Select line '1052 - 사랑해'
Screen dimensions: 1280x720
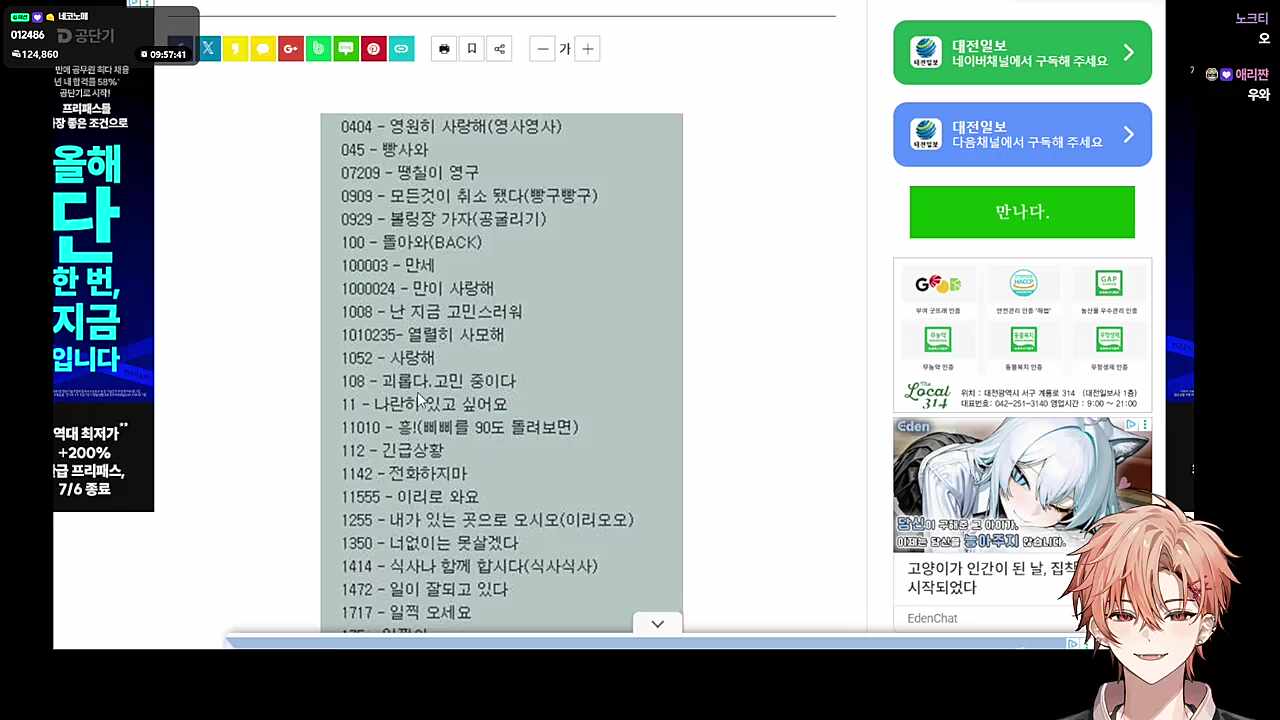pyautogui.click(x=387, y=358)
